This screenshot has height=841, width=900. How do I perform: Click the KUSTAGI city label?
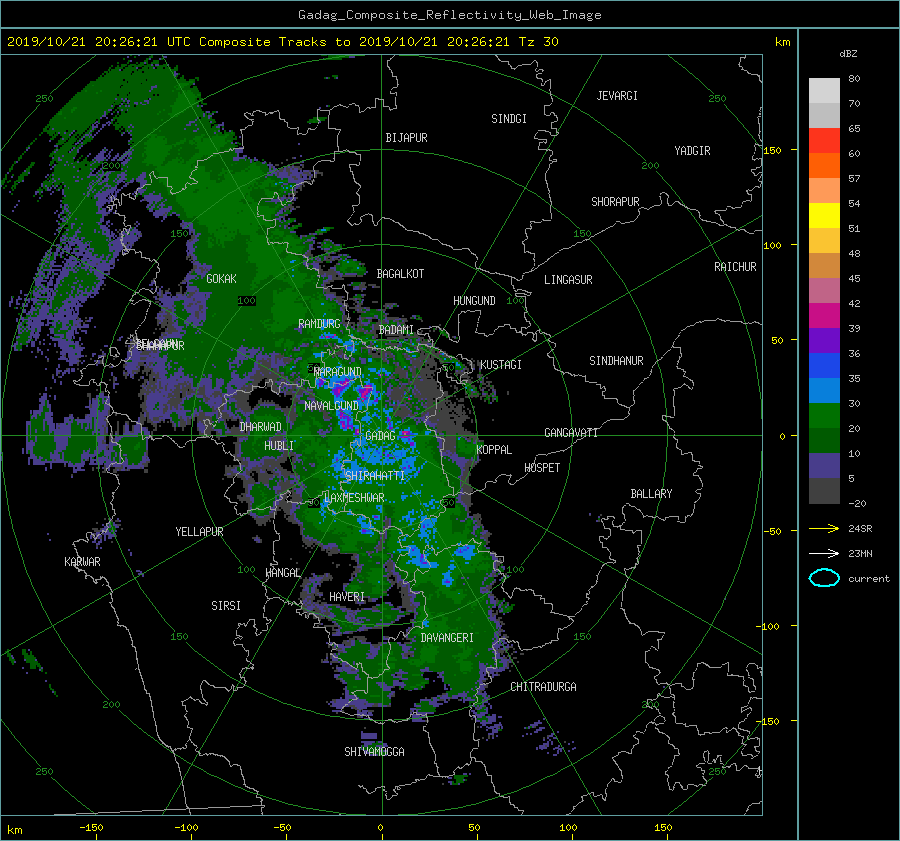click(501, 365)
